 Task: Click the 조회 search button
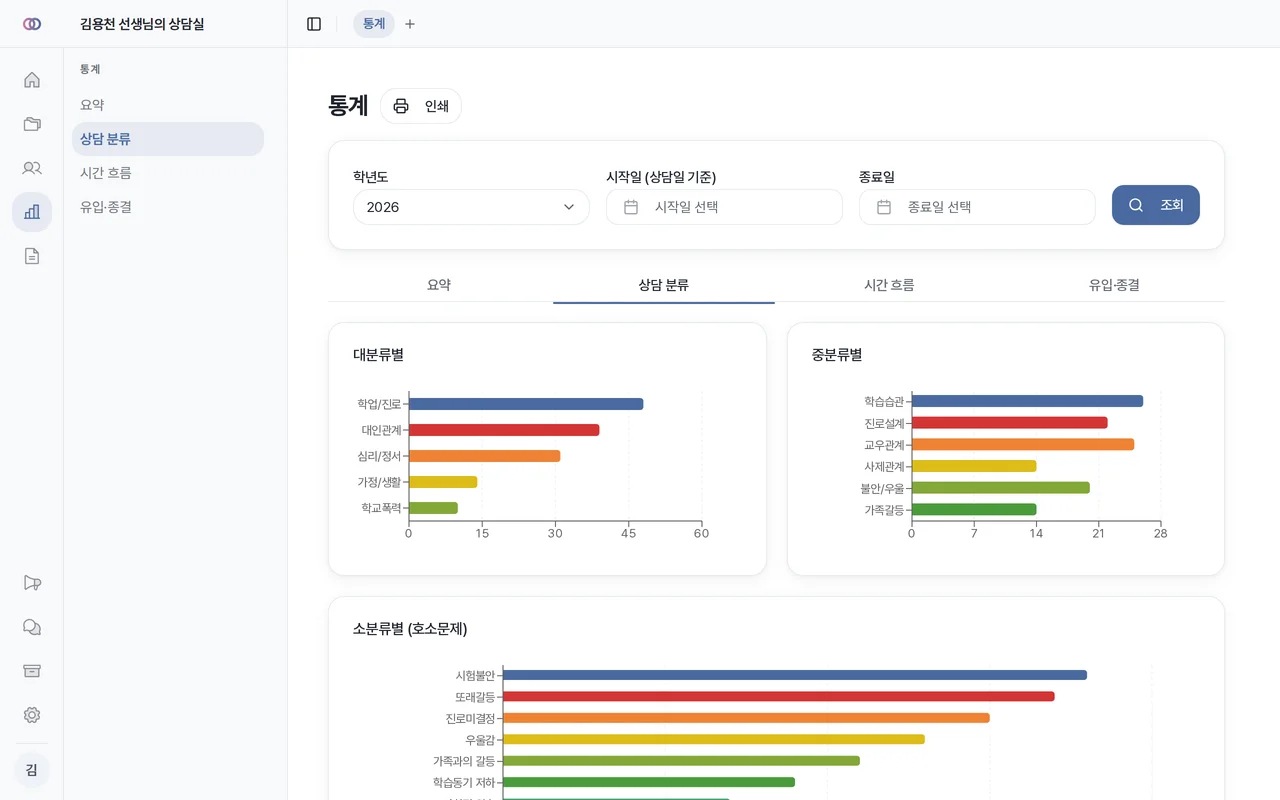point(1156,205)
